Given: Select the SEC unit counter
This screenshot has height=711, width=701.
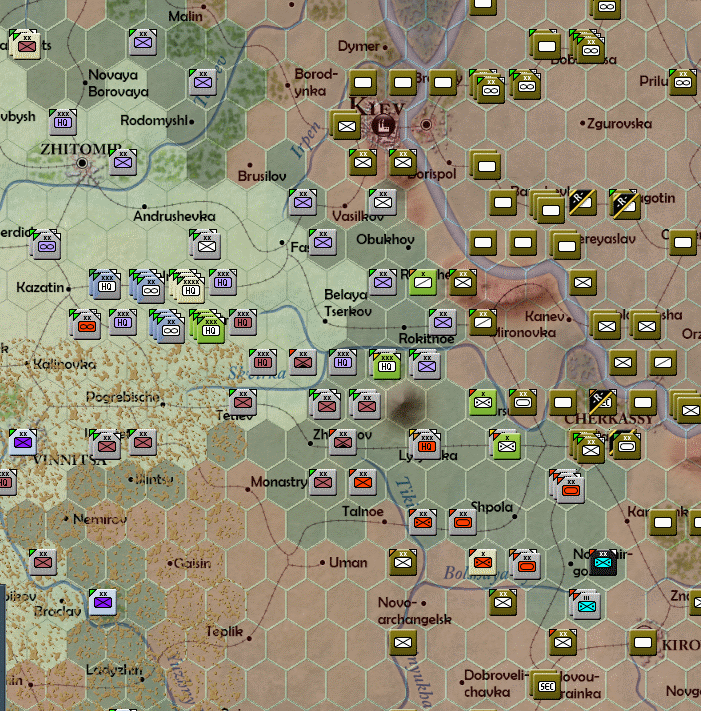Looking at the screenshot, I should click(547, 686).
